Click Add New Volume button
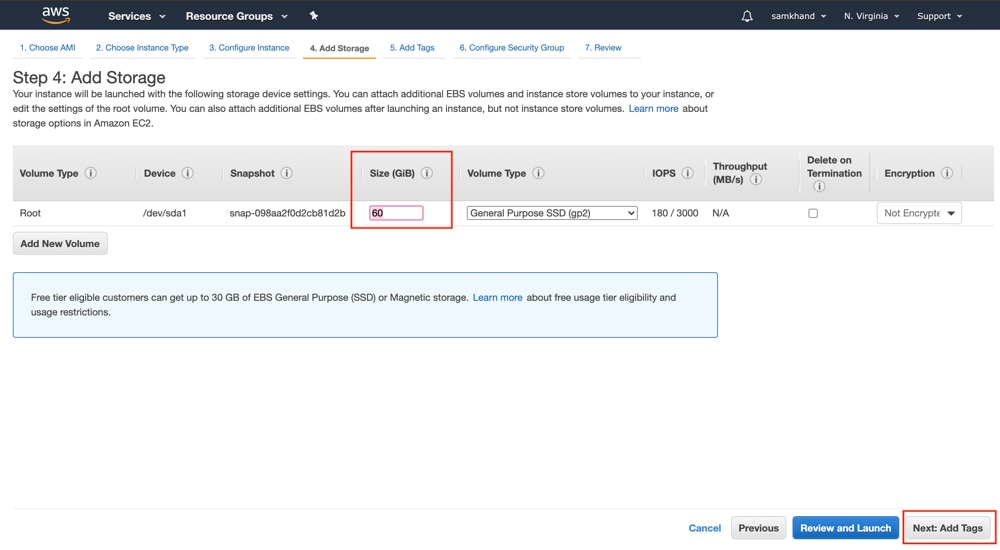1000x550 pixels. [60, 243]
